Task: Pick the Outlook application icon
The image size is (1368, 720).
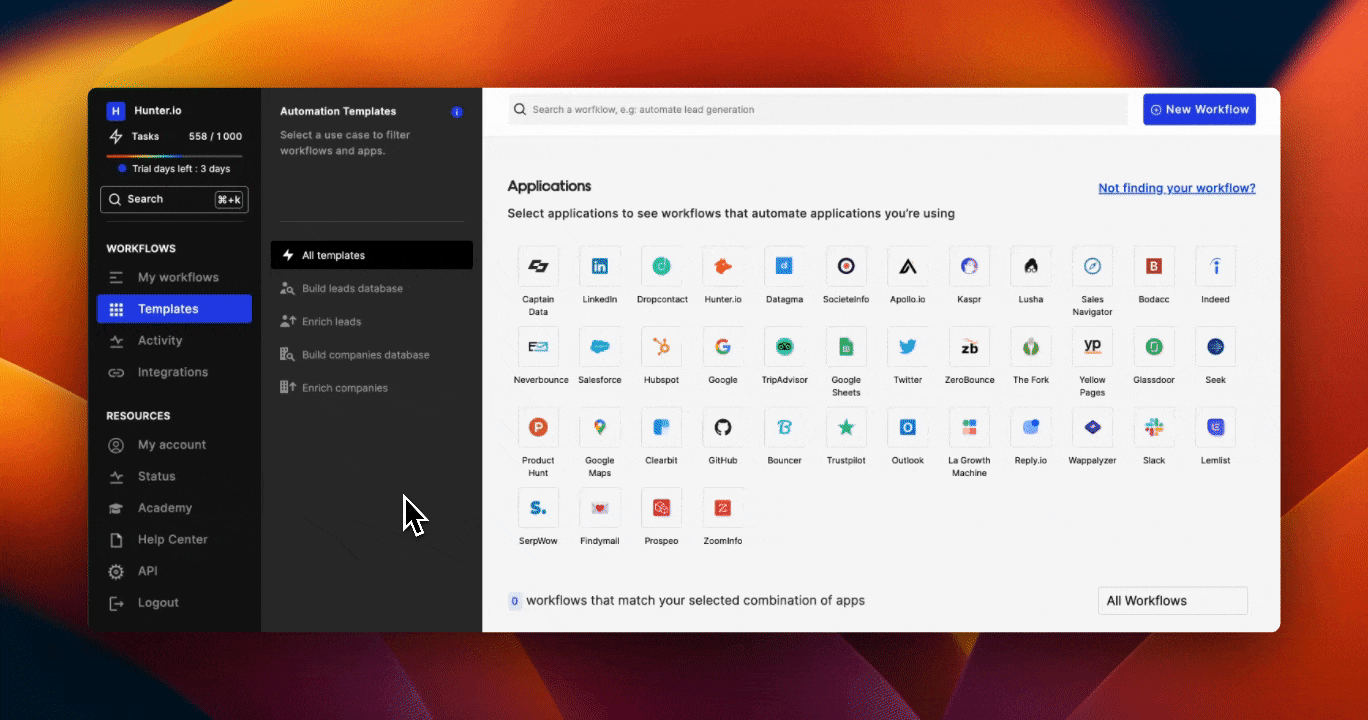Action: pyautogui.click(x=908, y=427)
